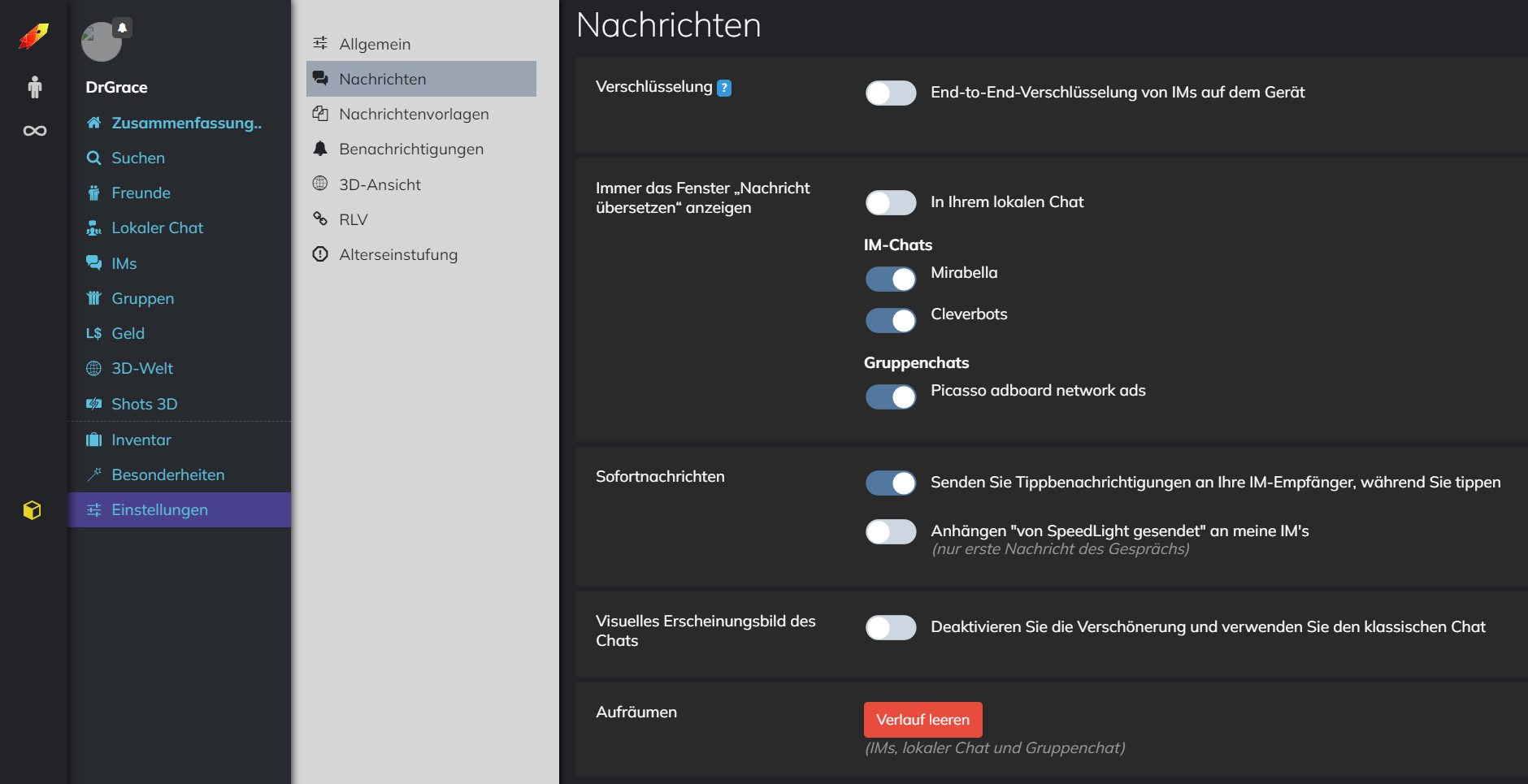Click the globe icon beside 3D-Ansicht
The height and width of the screenshot is (784, 1528).
pos(320,184)
